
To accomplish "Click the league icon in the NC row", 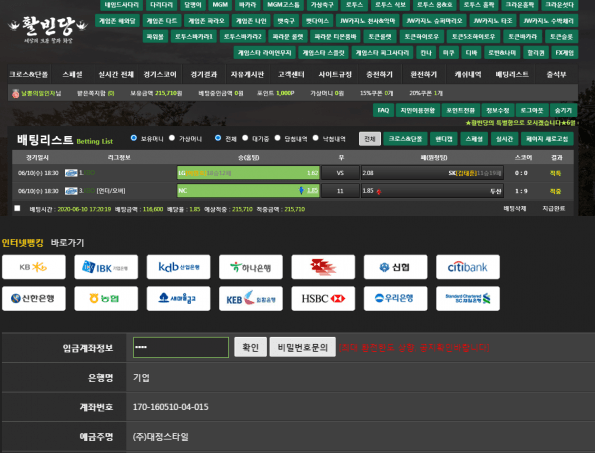I will point(71,191).
